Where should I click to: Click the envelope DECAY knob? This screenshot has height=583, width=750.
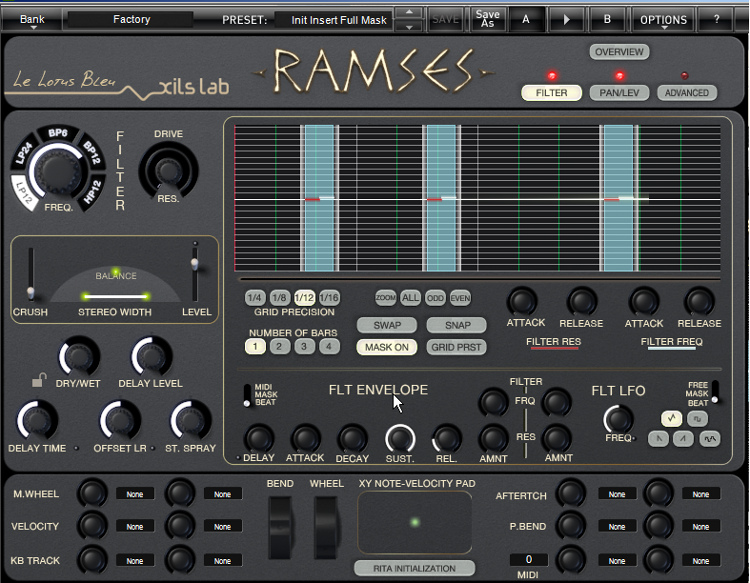click(x=352, y=439)
